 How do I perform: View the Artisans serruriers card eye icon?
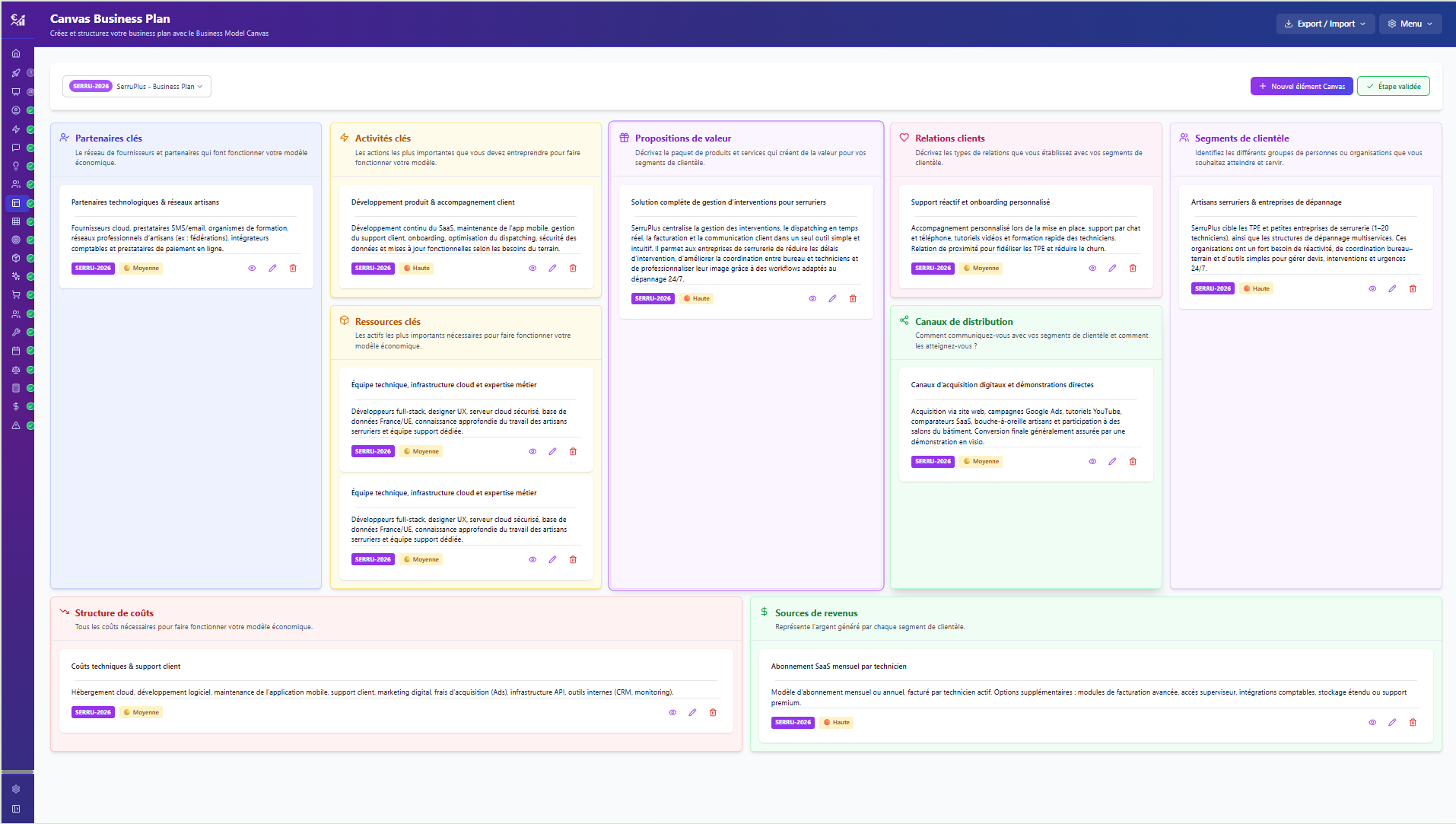[1372, 289]
